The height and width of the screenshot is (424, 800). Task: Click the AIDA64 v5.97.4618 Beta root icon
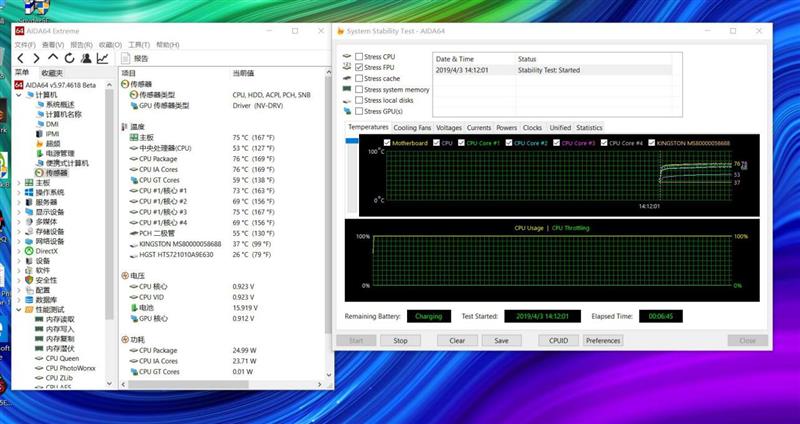click(x=19, y=85)
